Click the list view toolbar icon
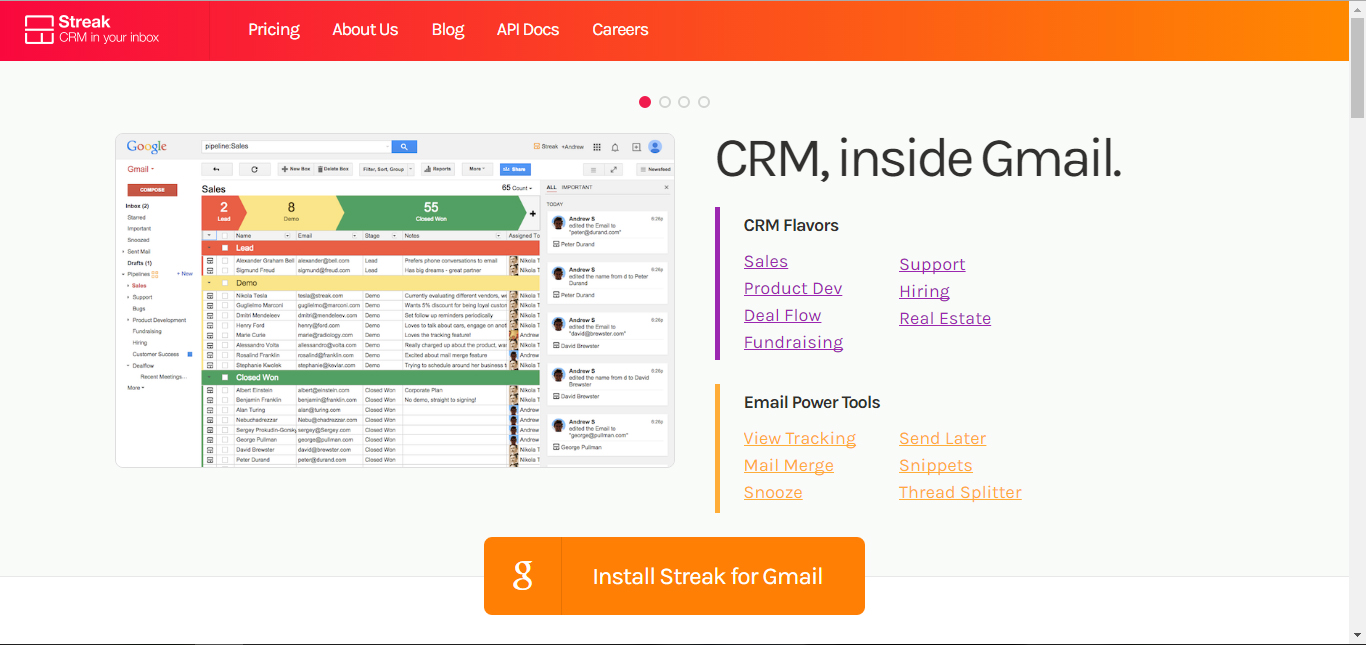The image size is (1366, 645). 594,169
